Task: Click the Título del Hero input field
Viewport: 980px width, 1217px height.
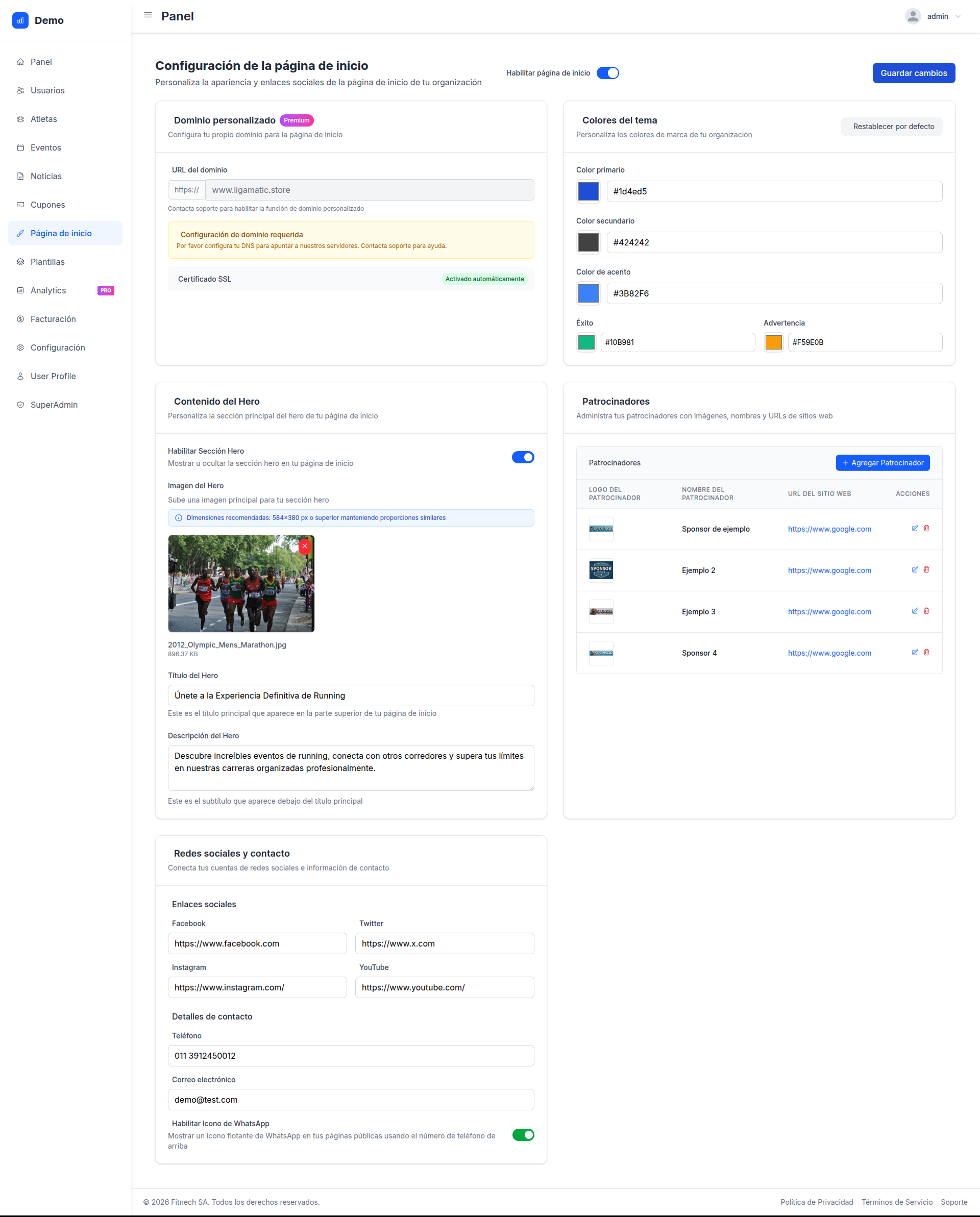Action: coord(351,696)
